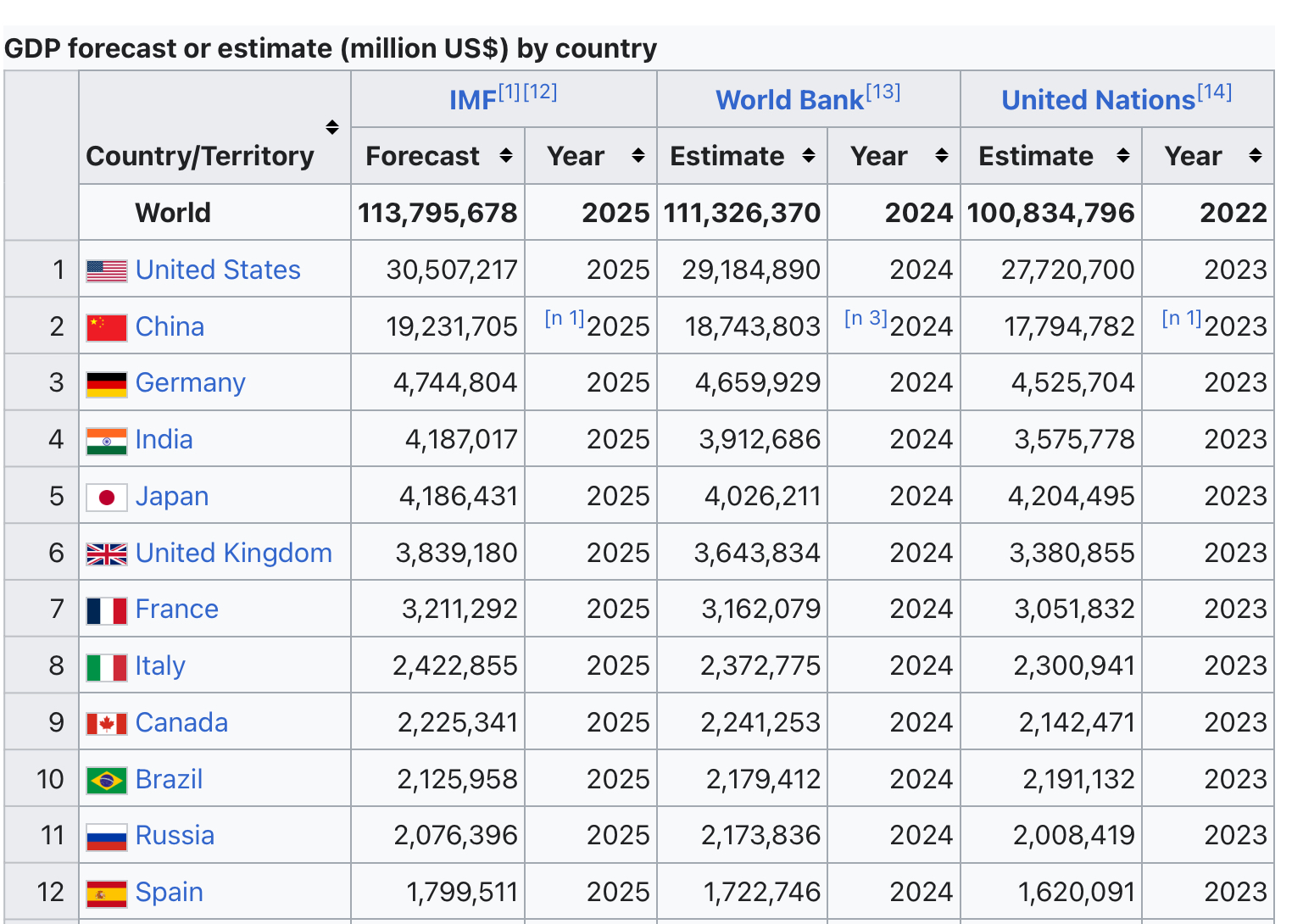Click the Canada flag icon
This screenshot has height=924, width=1303.
pos(107,723)
